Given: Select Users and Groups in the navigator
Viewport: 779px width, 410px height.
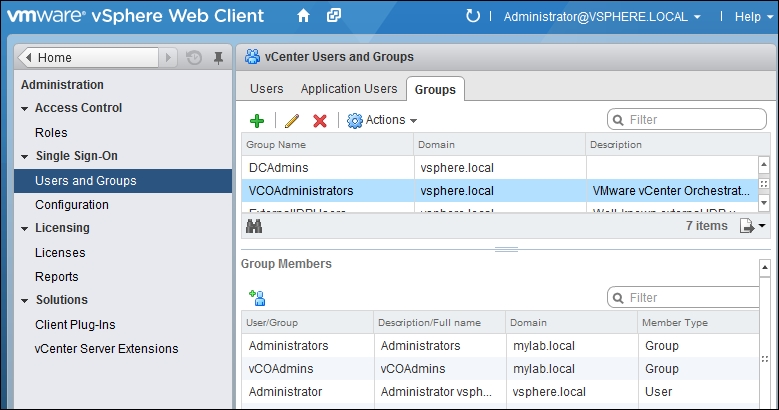Looking at the screenshot, I should coord(123,181).
